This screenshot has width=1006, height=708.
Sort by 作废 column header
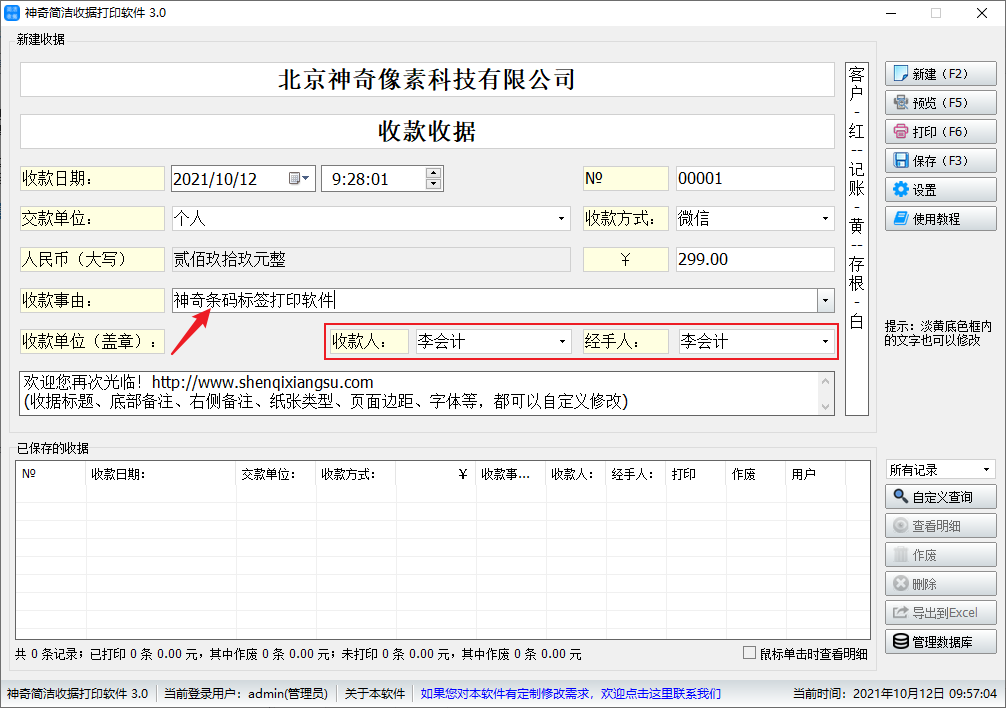[x=756, y=474]
